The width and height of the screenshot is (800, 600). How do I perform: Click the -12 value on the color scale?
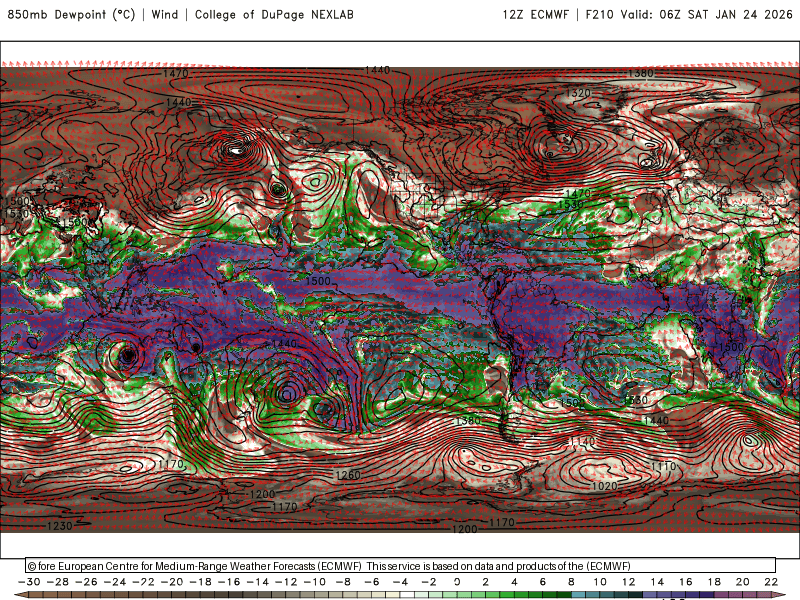[286, 582]
